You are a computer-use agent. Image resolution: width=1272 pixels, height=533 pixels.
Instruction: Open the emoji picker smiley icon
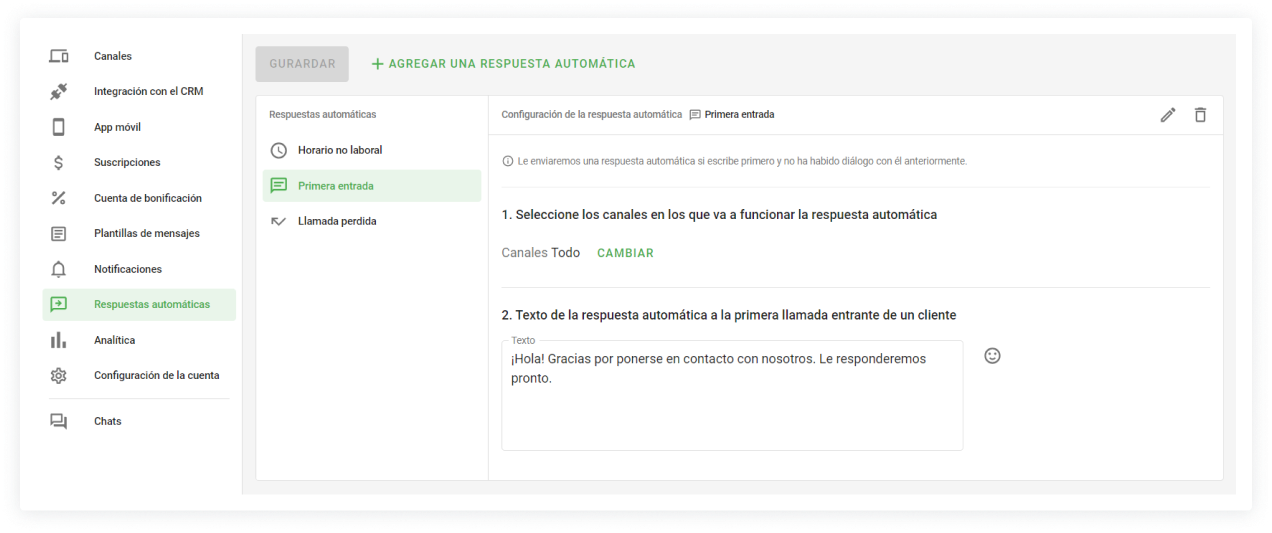(x=992, y=356)
